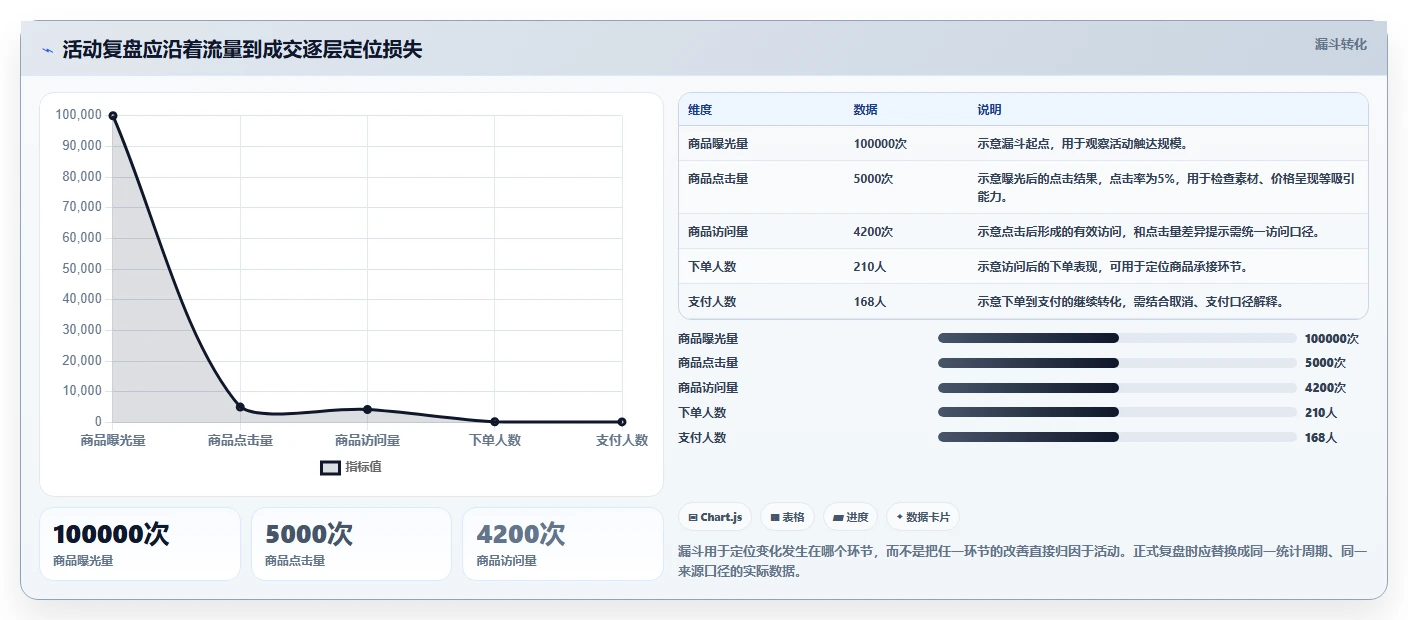Click the 168人 cell in the table
1408x620 pixels.
coord(870,302)
